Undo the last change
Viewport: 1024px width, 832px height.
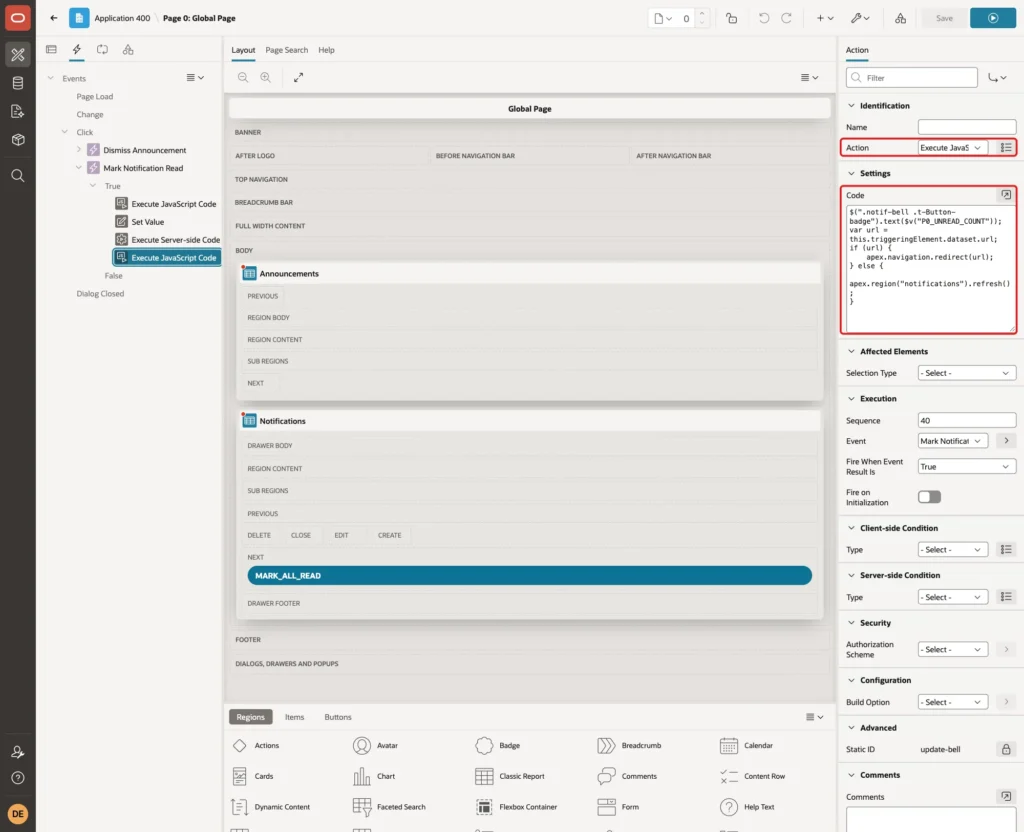[763, 18]
